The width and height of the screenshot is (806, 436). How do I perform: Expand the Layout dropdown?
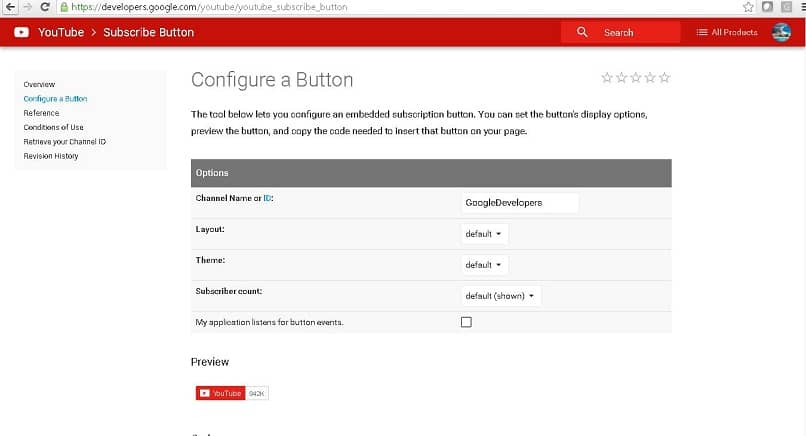pos(486,234)
